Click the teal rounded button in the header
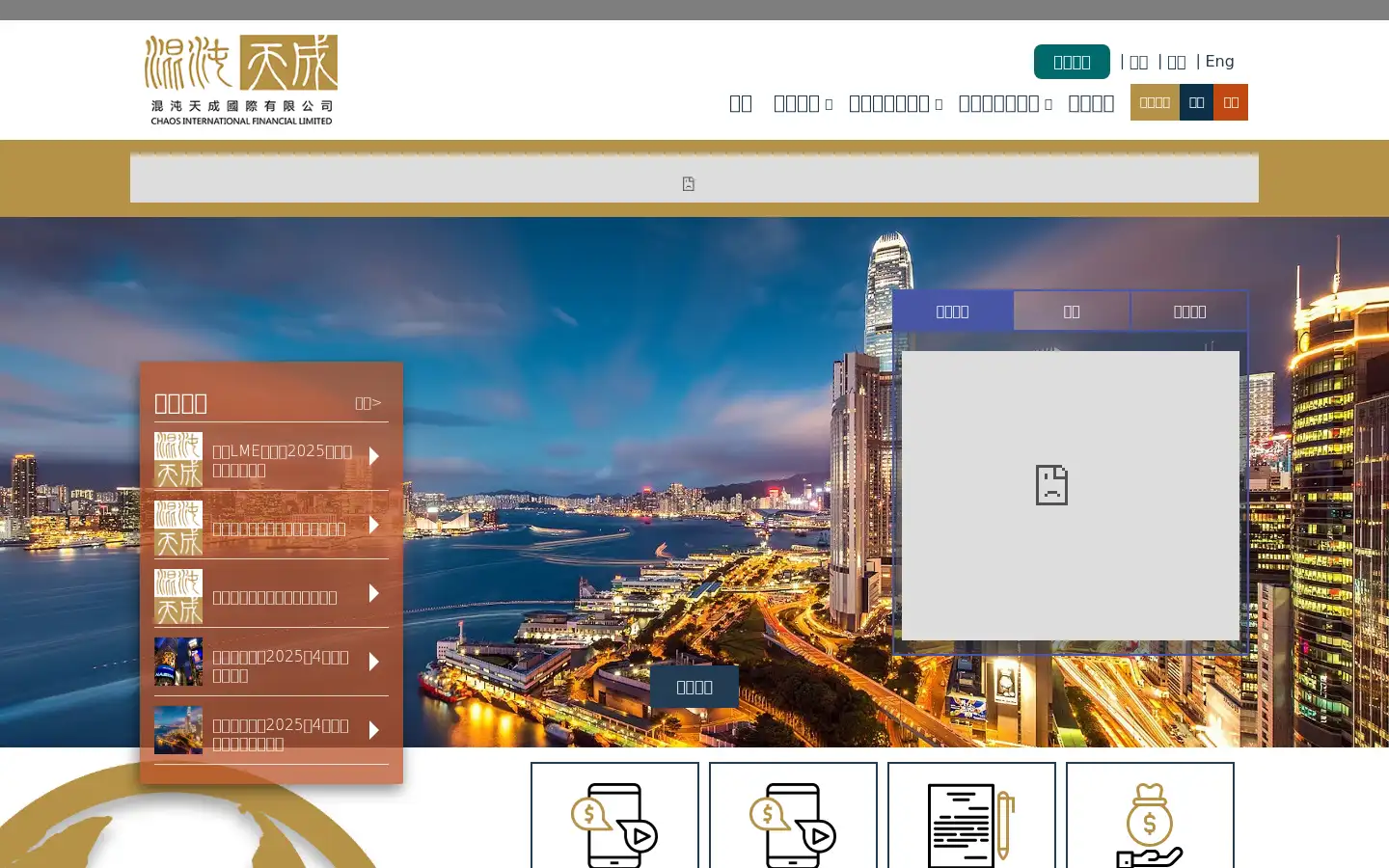Image resolution: width=1389 pixels, height=868 pixels. (x=1072, y=62)
